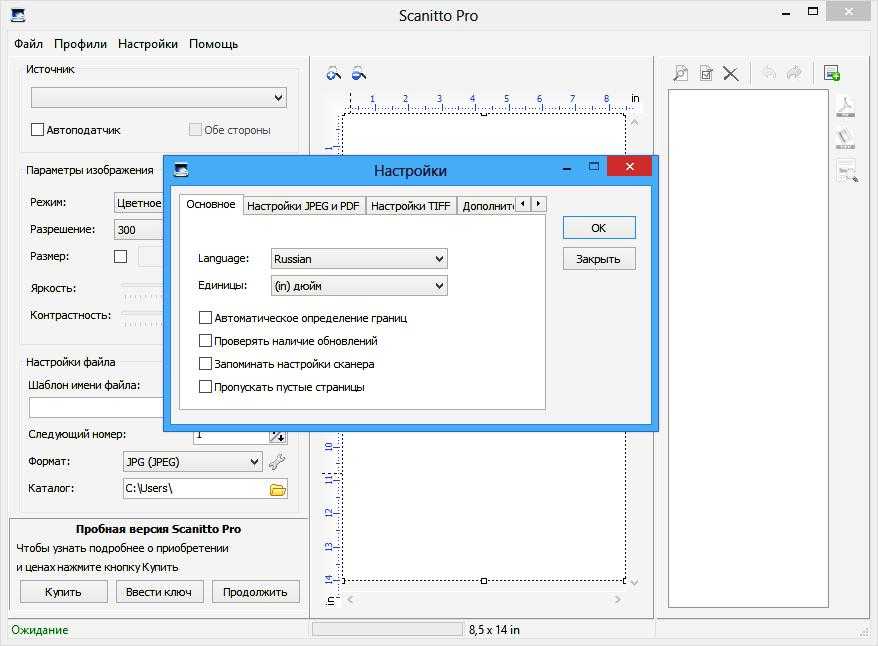878x646 pixels.
Task: Click the add page icon with green plus
Action: click(831, 73)
